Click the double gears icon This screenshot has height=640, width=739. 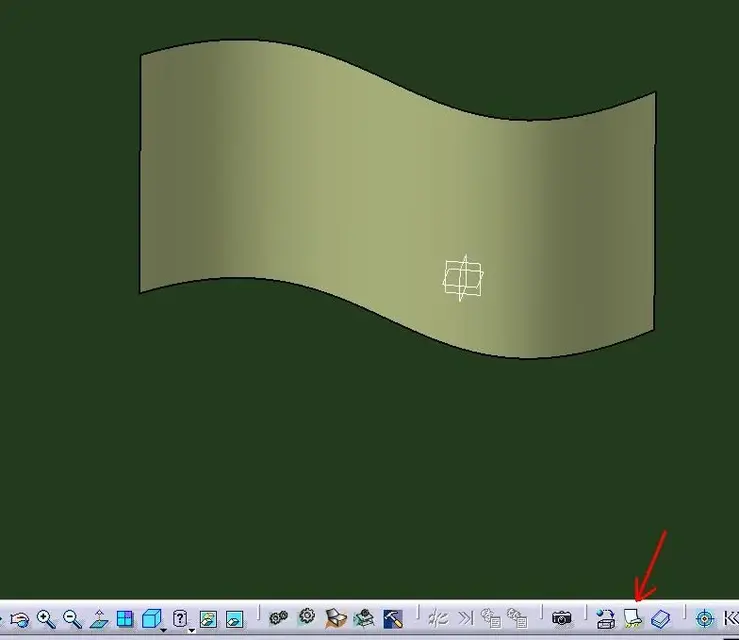pyautogui.click(x=279, y=619)
